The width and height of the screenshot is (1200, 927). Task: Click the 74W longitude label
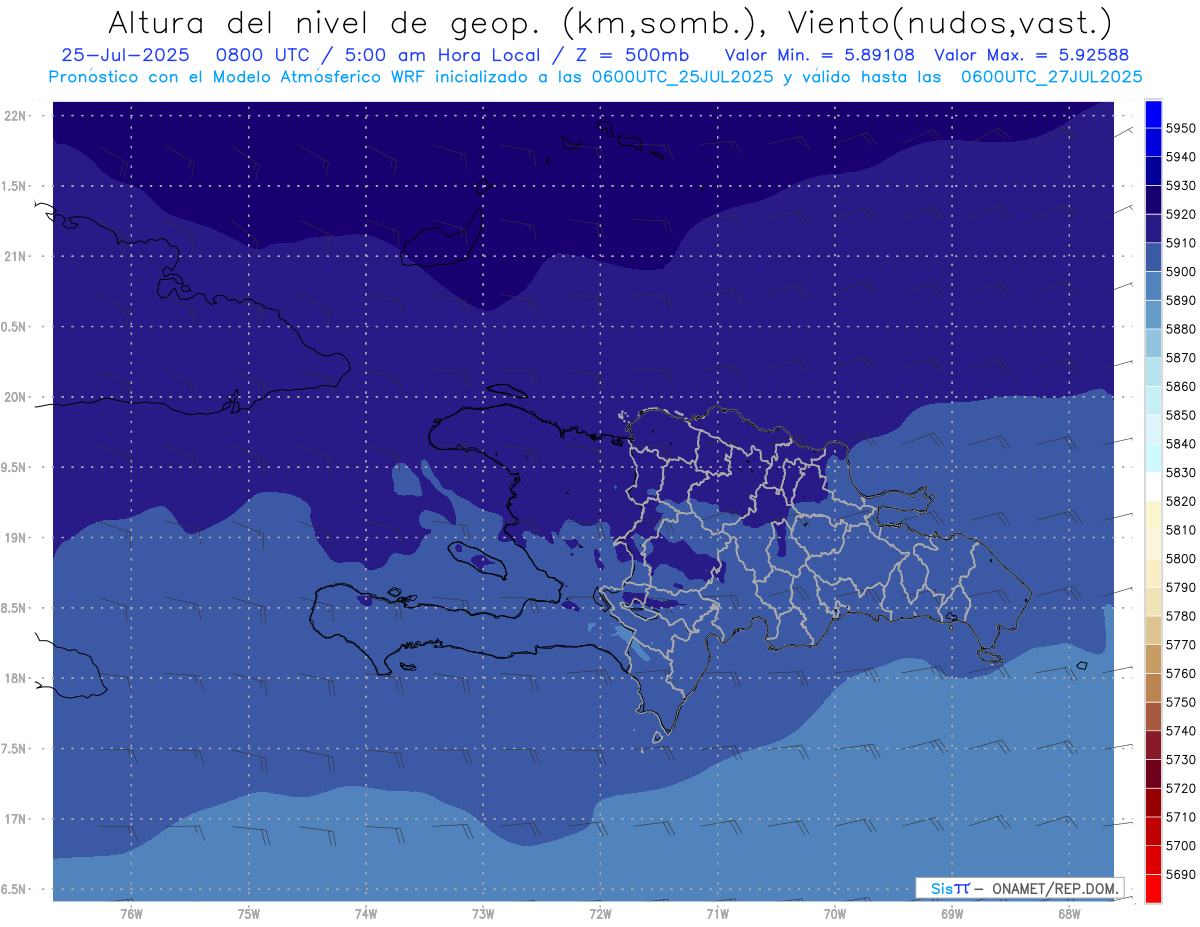pyautogui.click(x=366, y=914)
